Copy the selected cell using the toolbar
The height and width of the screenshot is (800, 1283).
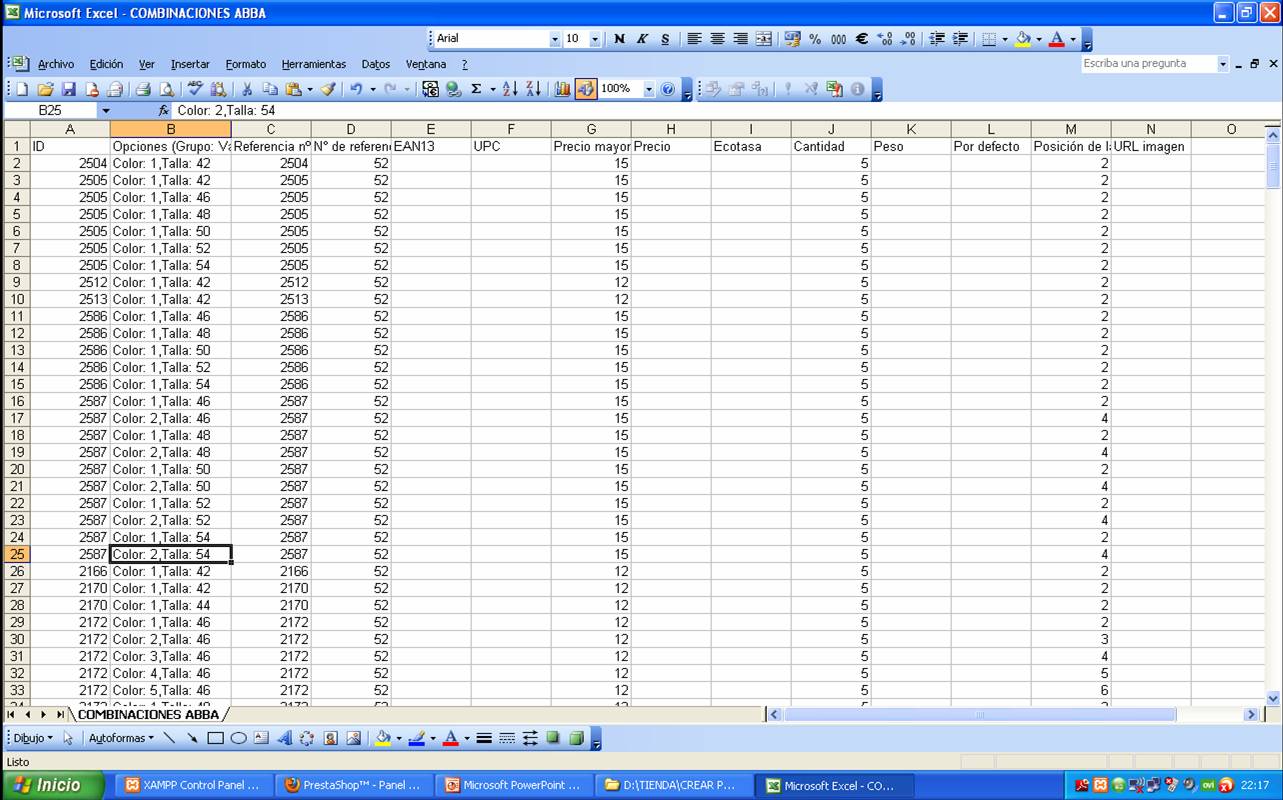(270, 89)
